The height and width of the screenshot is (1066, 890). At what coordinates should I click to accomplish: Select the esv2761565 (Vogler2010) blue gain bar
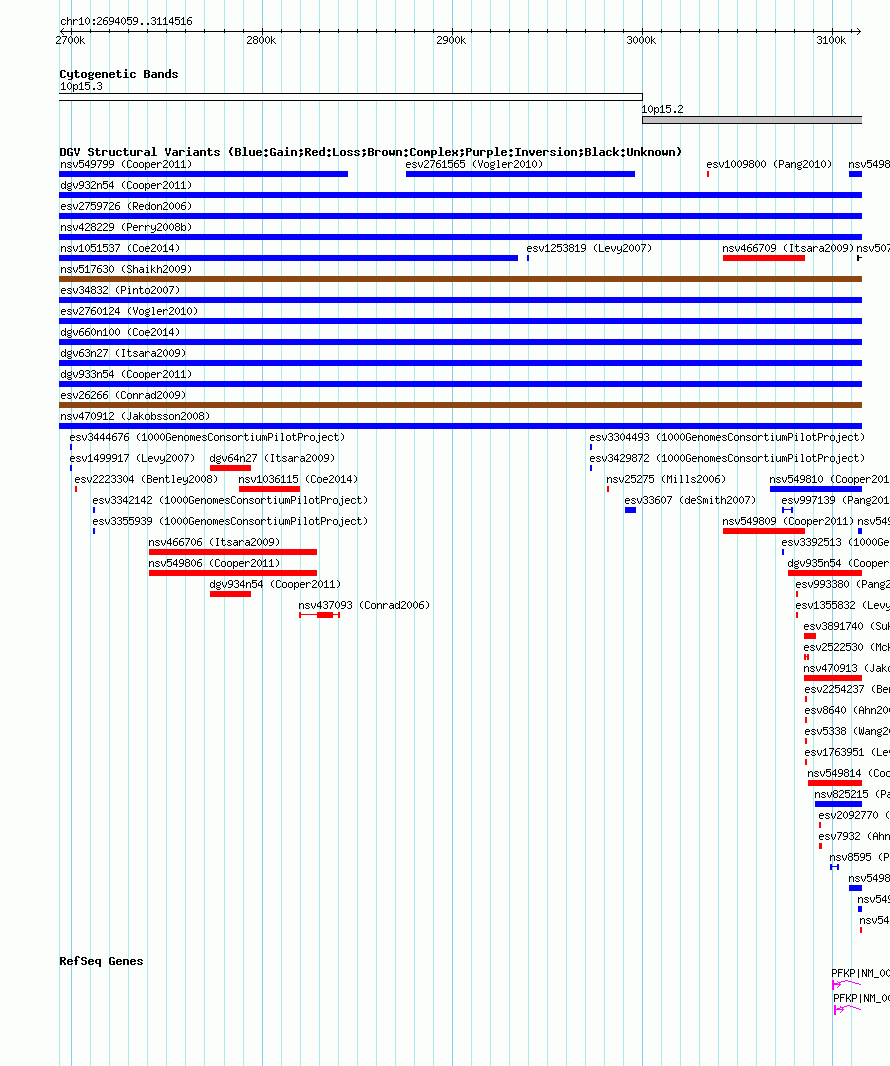(520, 174)
